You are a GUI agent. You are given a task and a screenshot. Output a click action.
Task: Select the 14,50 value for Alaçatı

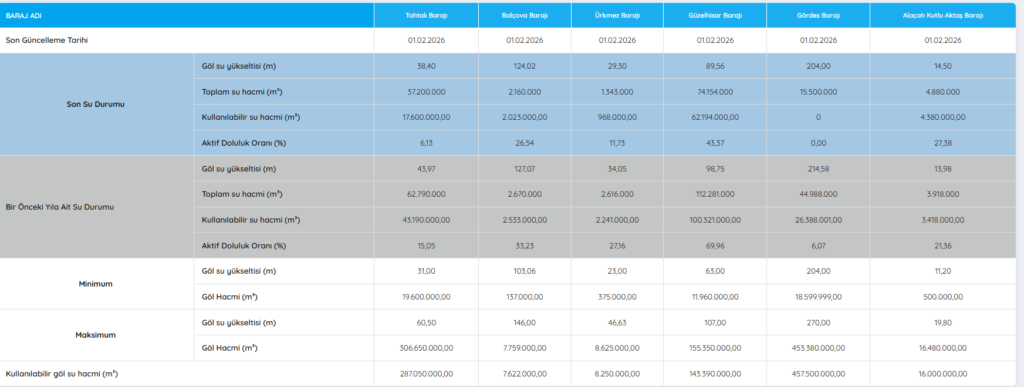pyautogui.click(x=943, y=66)
